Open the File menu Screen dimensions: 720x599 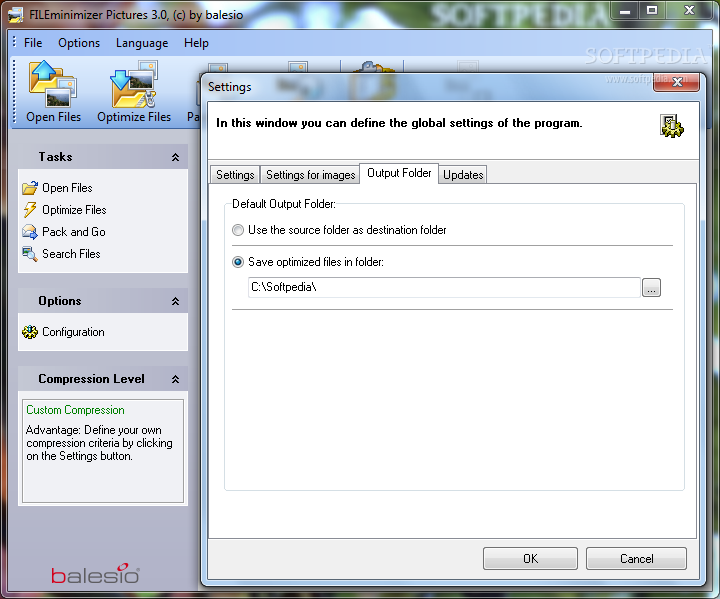(x=33, y=43)
